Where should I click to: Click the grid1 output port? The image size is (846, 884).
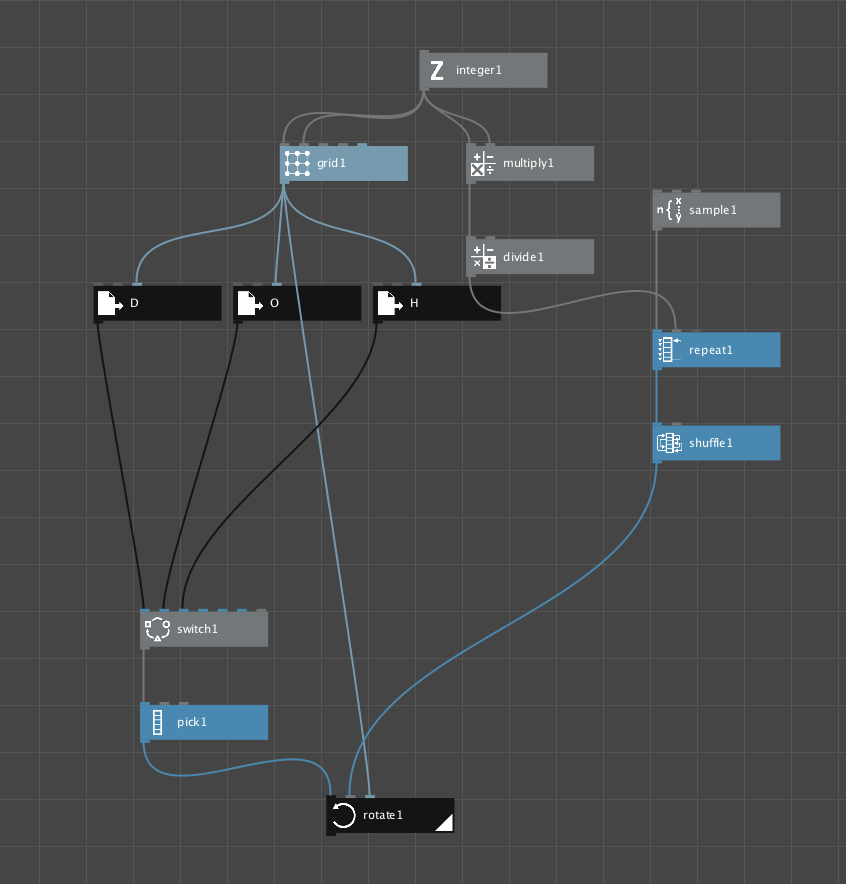point(285,182)
